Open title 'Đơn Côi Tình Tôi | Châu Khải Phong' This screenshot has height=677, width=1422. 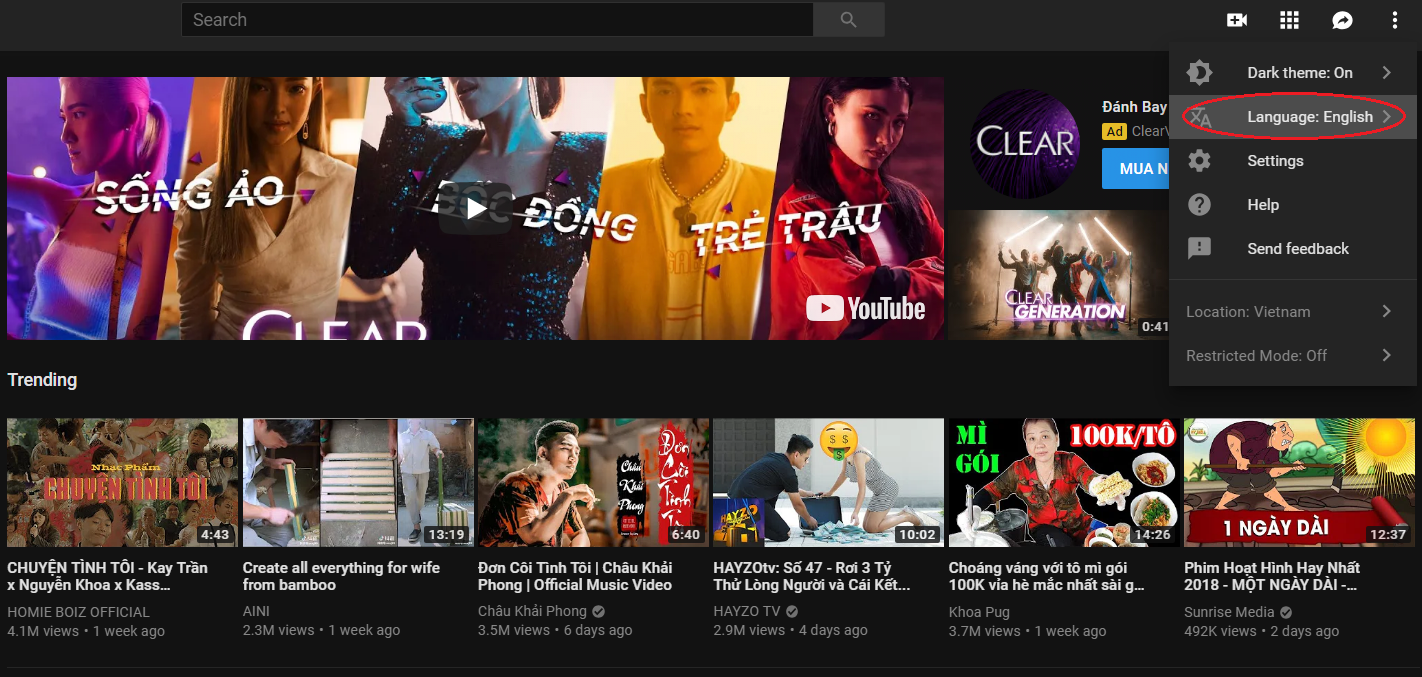(575, 576)
